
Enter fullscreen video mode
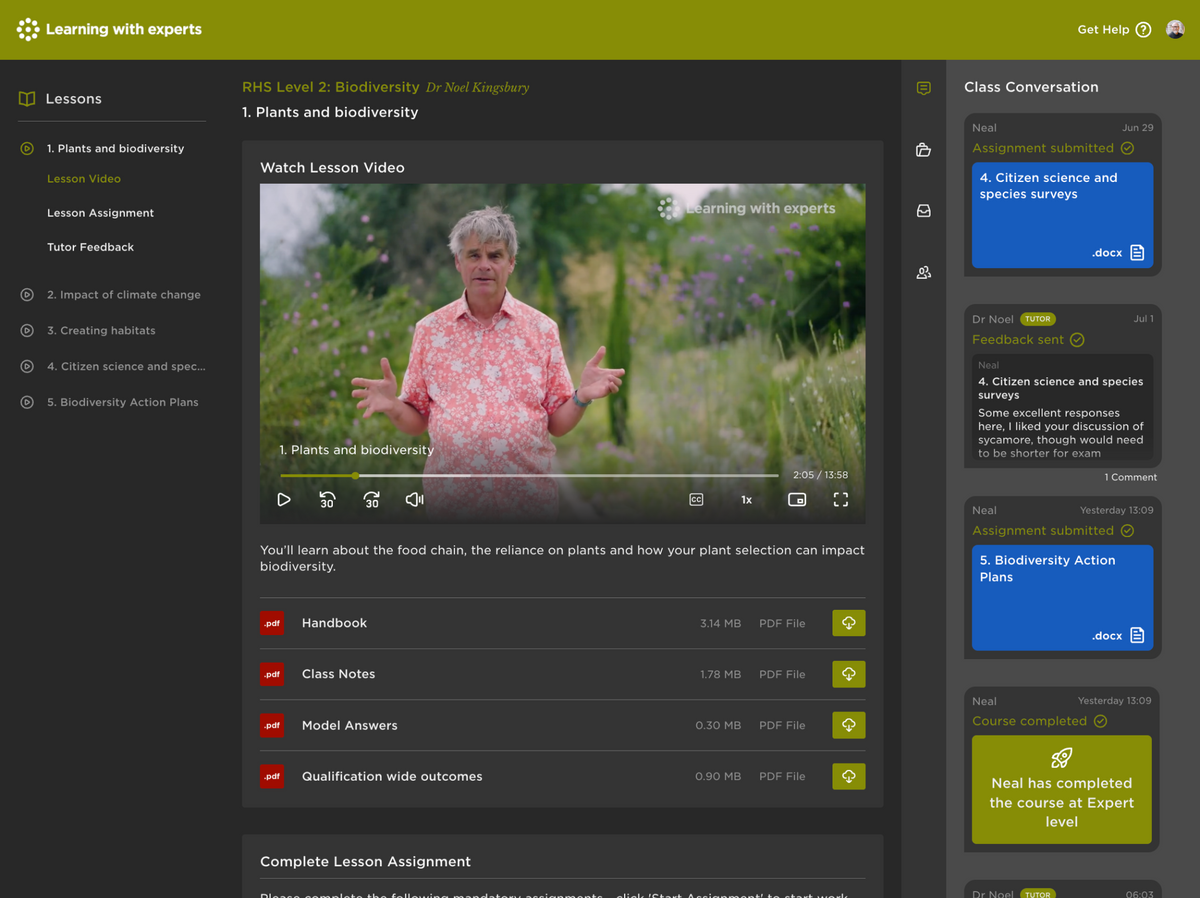pos(841,499)
